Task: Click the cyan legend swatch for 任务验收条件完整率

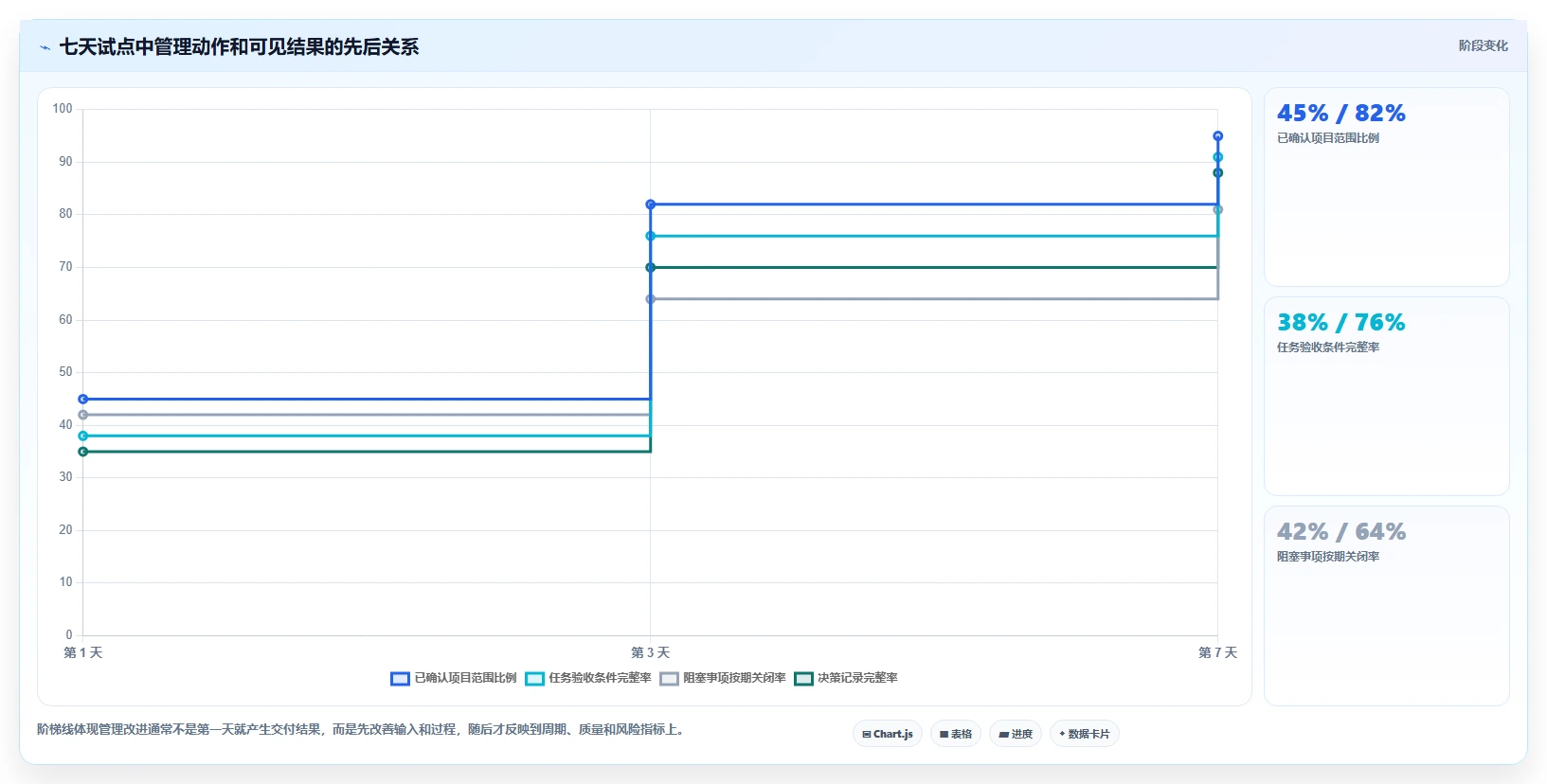Action: (534, 679)
